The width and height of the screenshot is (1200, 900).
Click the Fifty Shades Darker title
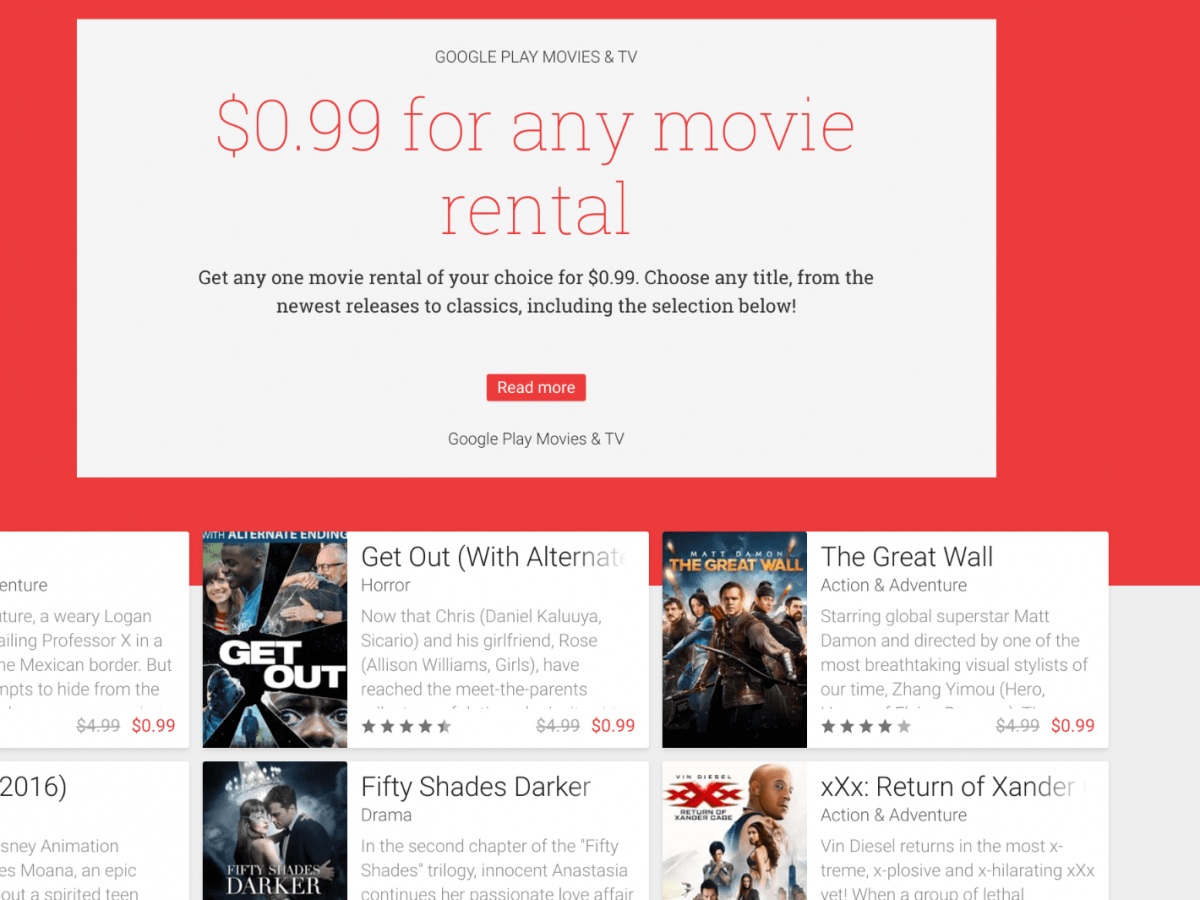[x=476, y=787]
